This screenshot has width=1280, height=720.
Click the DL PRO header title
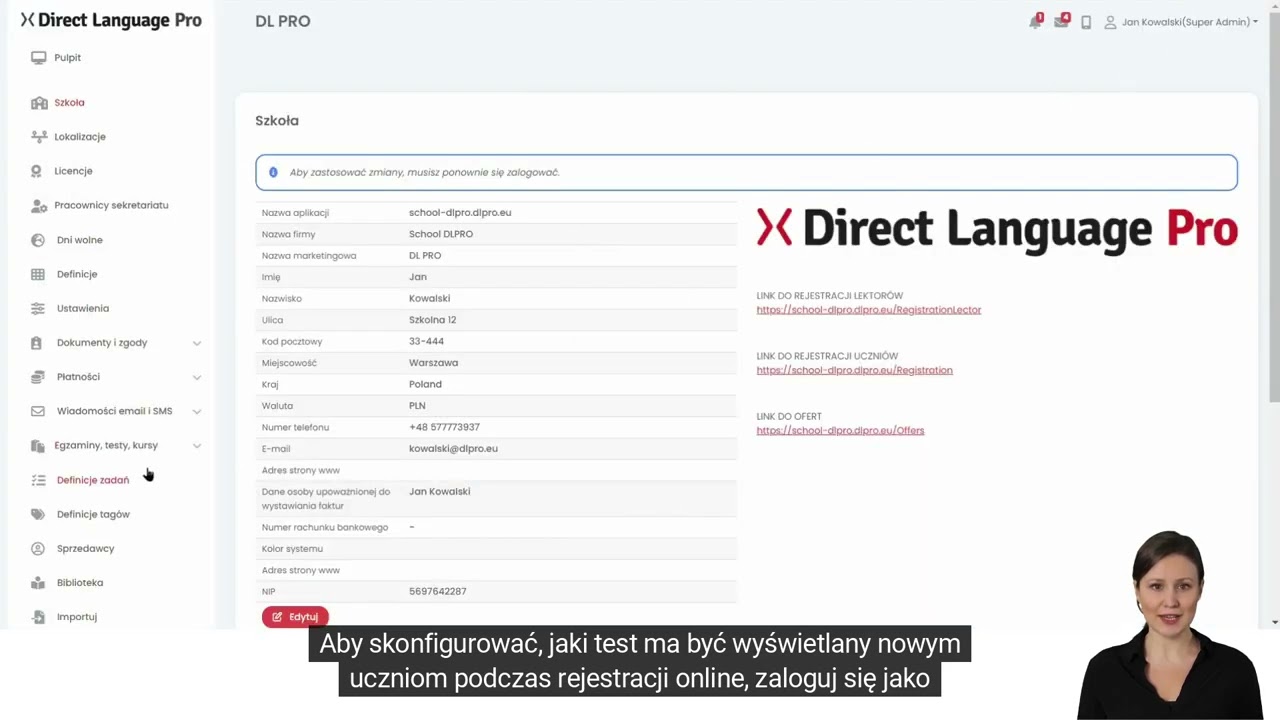tap(283, 21)
